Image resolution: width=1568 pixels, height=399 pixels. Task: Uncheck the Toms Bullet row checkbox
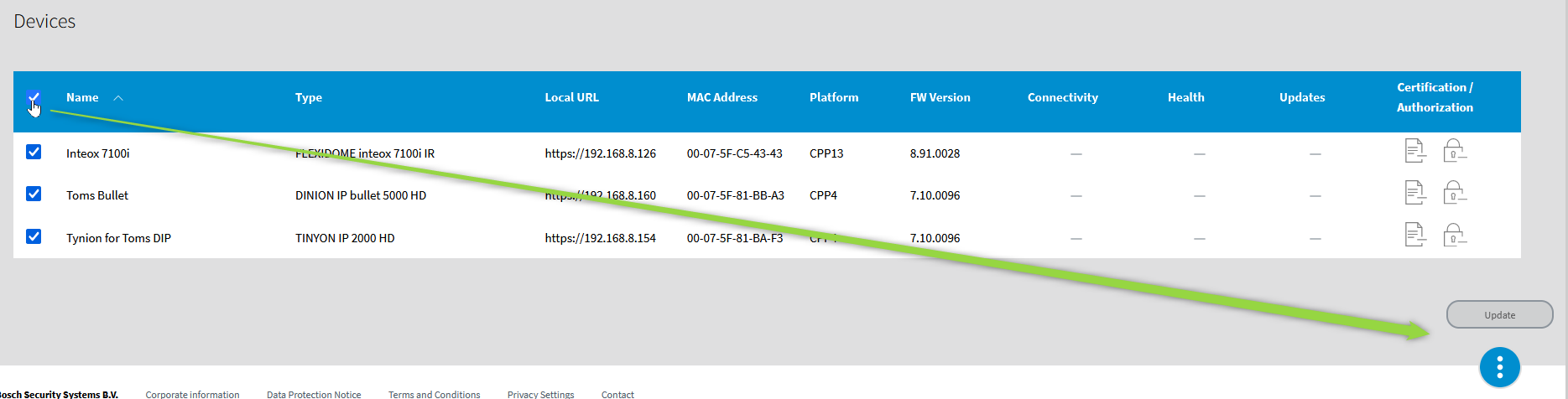(x=34, y=194)
